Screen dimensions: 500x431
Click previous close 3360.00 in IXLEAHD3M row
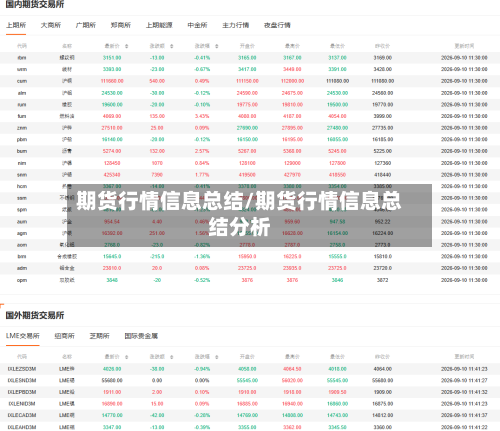coord(382,427)
